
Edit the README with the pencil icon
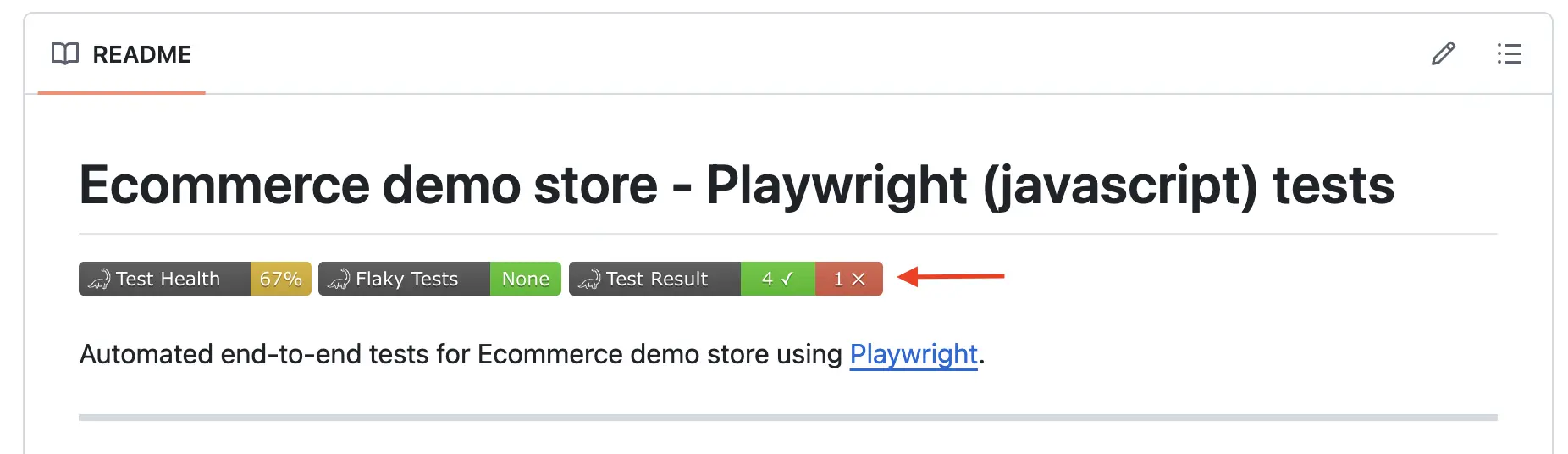[x=1444, y=54]
